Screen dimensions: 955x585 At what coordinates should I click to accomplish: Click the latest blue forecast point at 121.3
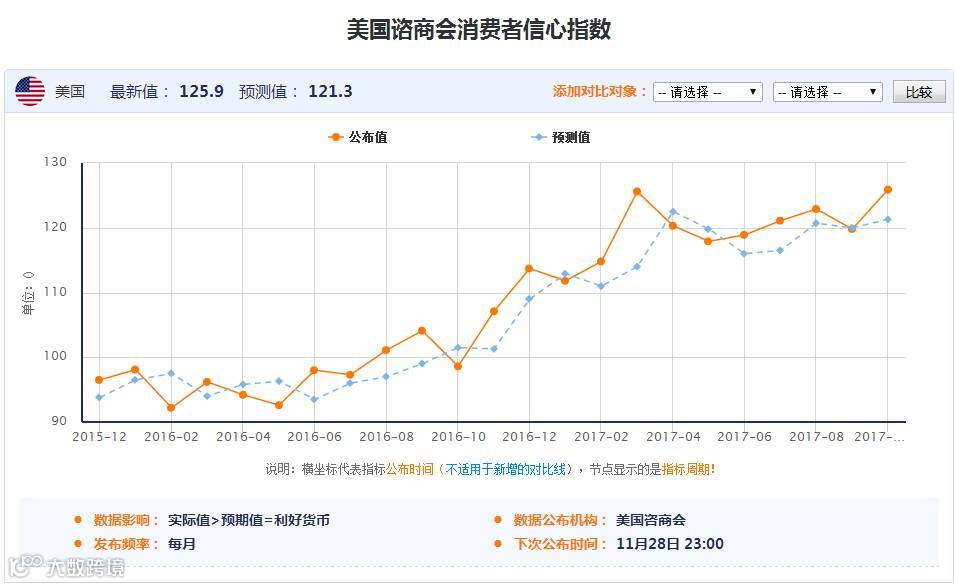click(887, 219)
